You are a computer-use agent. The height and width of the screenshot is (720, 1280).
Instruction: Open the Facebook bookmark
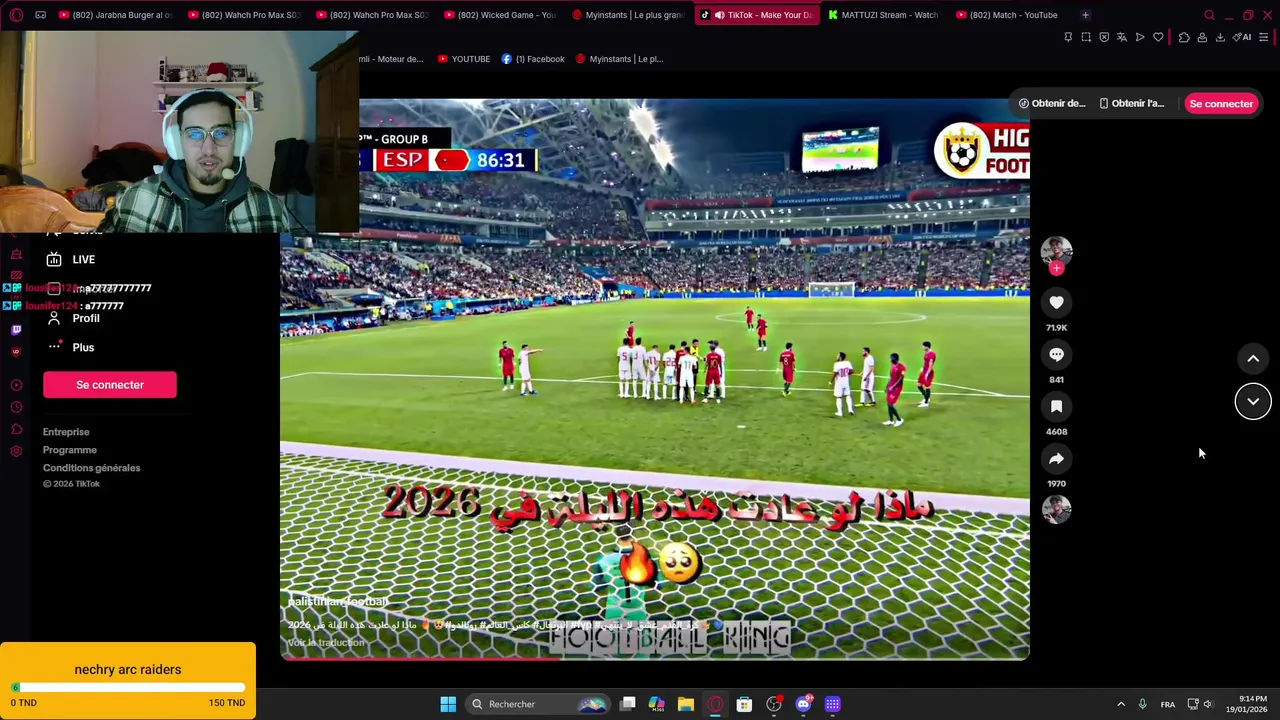(x=533, y=59)
